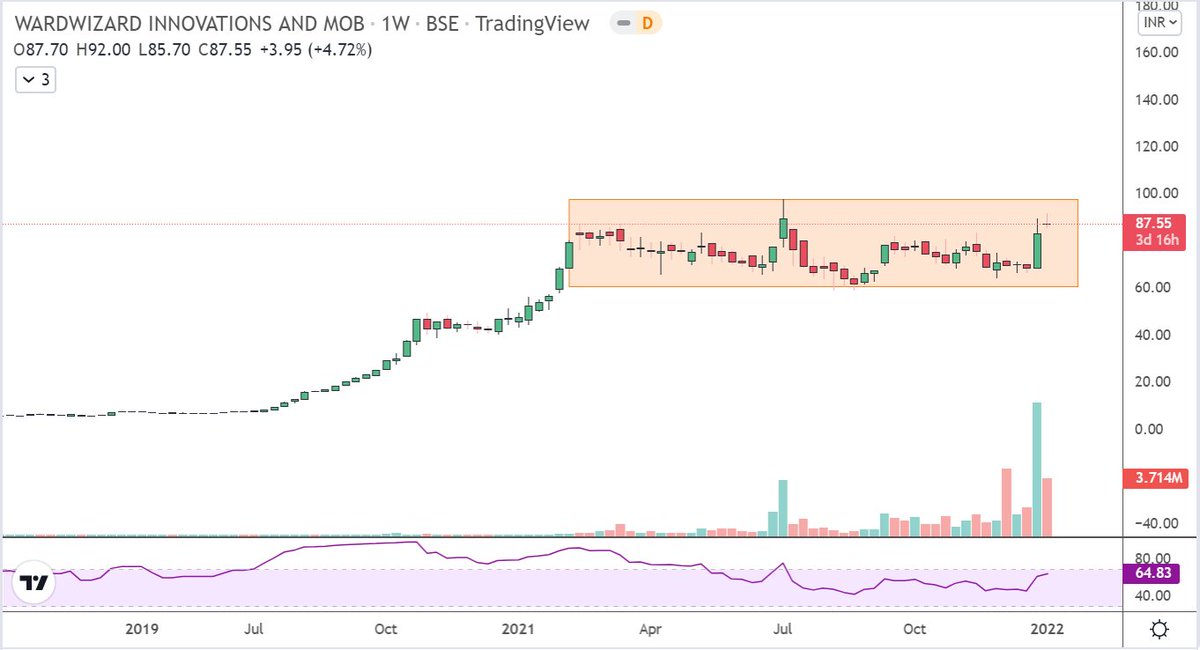
Task: Click the TradingView source label in title
Action: [534, 24]
